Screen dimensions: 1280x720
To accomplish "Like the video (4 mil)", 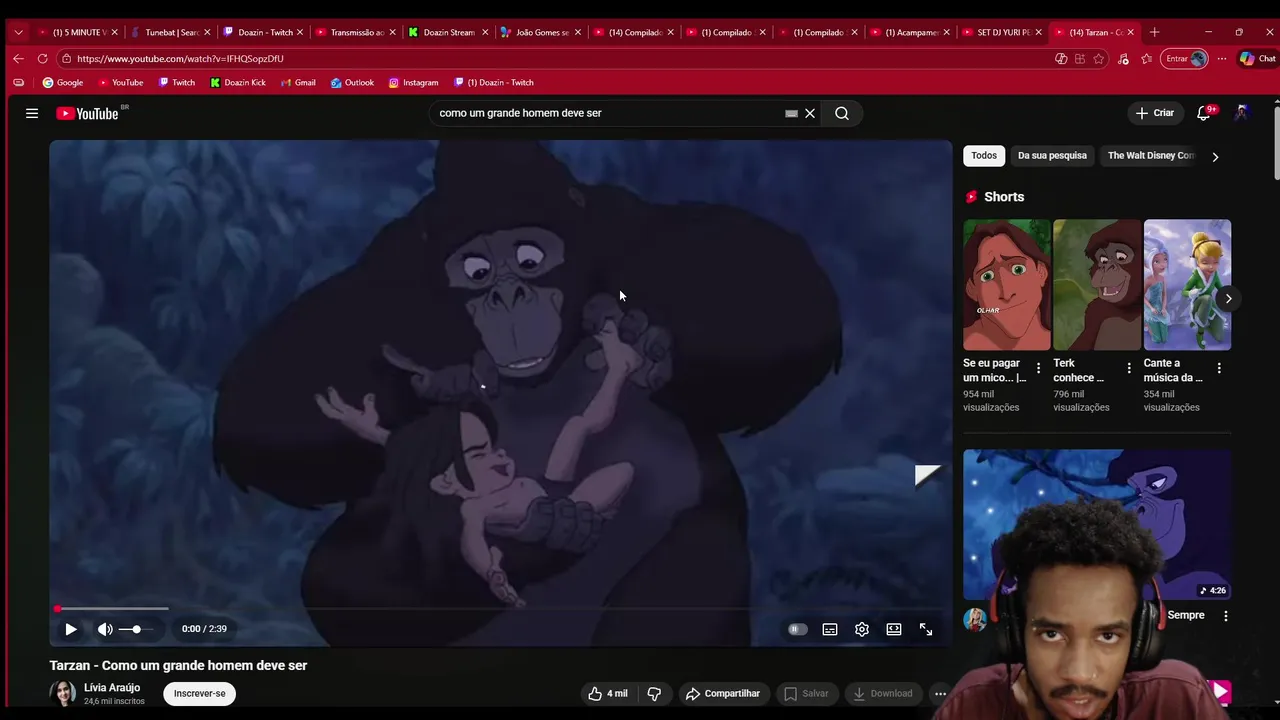I will (x=608, y=693).
